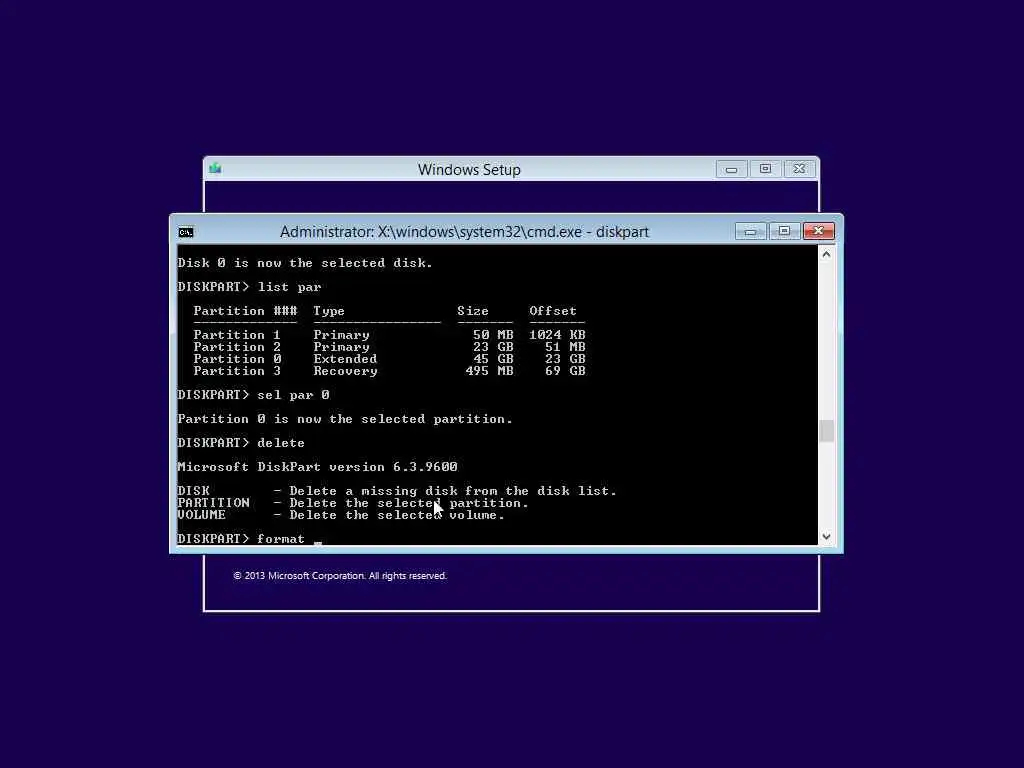The width and height of the screenshot is (1024, 768).
Task: Click the 'Type' column header
Action: coord(328,311)
